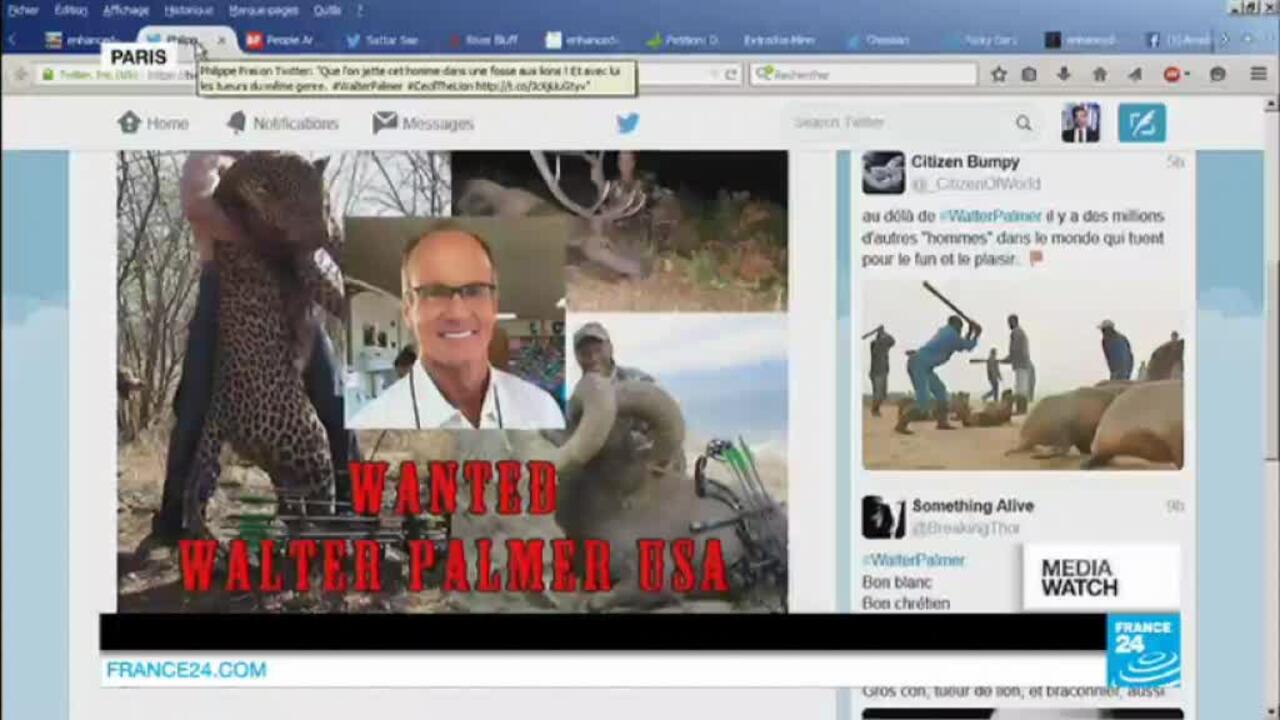Open the Firefox hamburger menu icon
The width and height of the screenshot is (1280, 720).
[x=1256, y=73]
